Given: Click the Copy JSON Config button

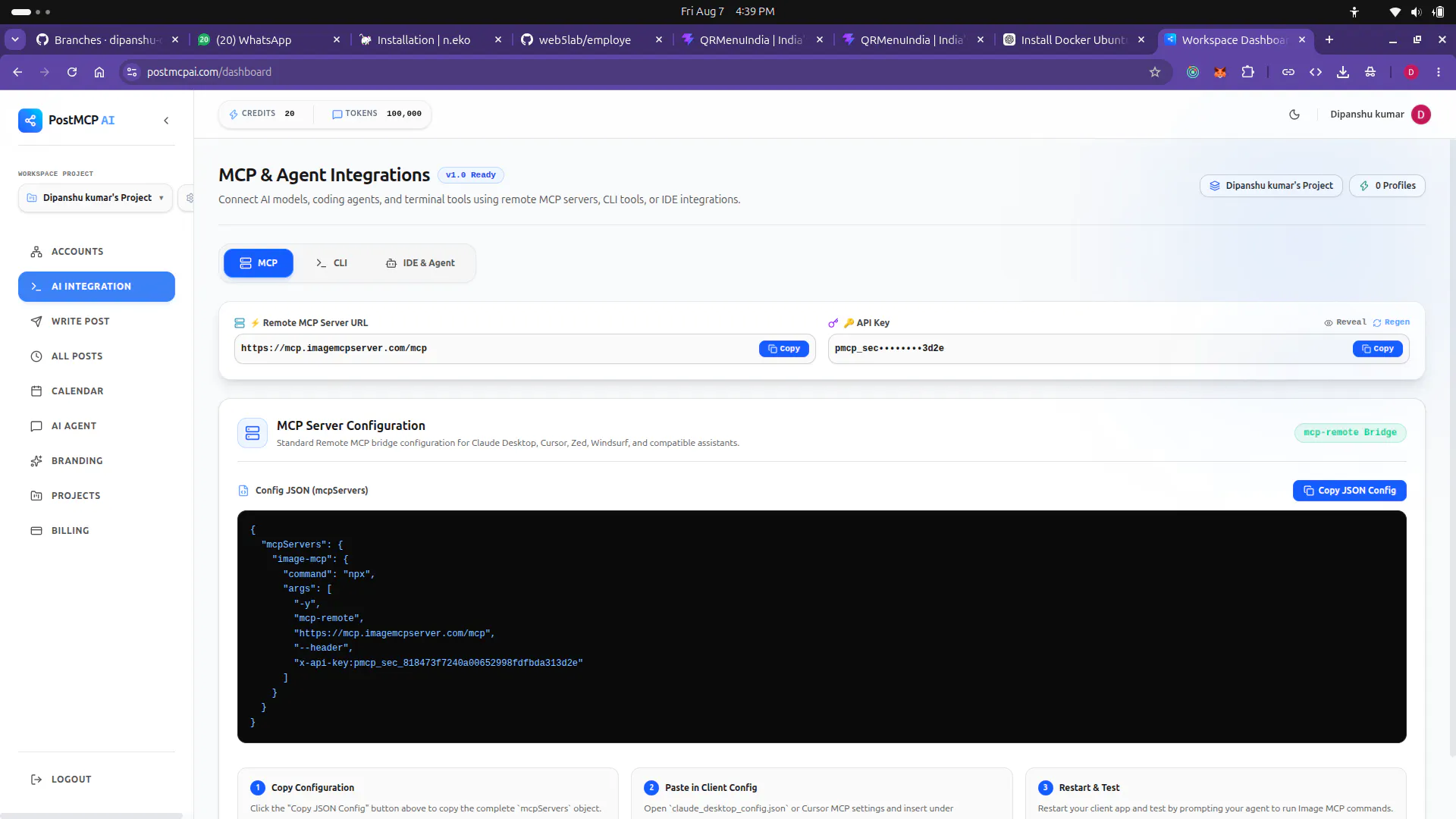Looking at the screenshot, I should [1350, 491].
